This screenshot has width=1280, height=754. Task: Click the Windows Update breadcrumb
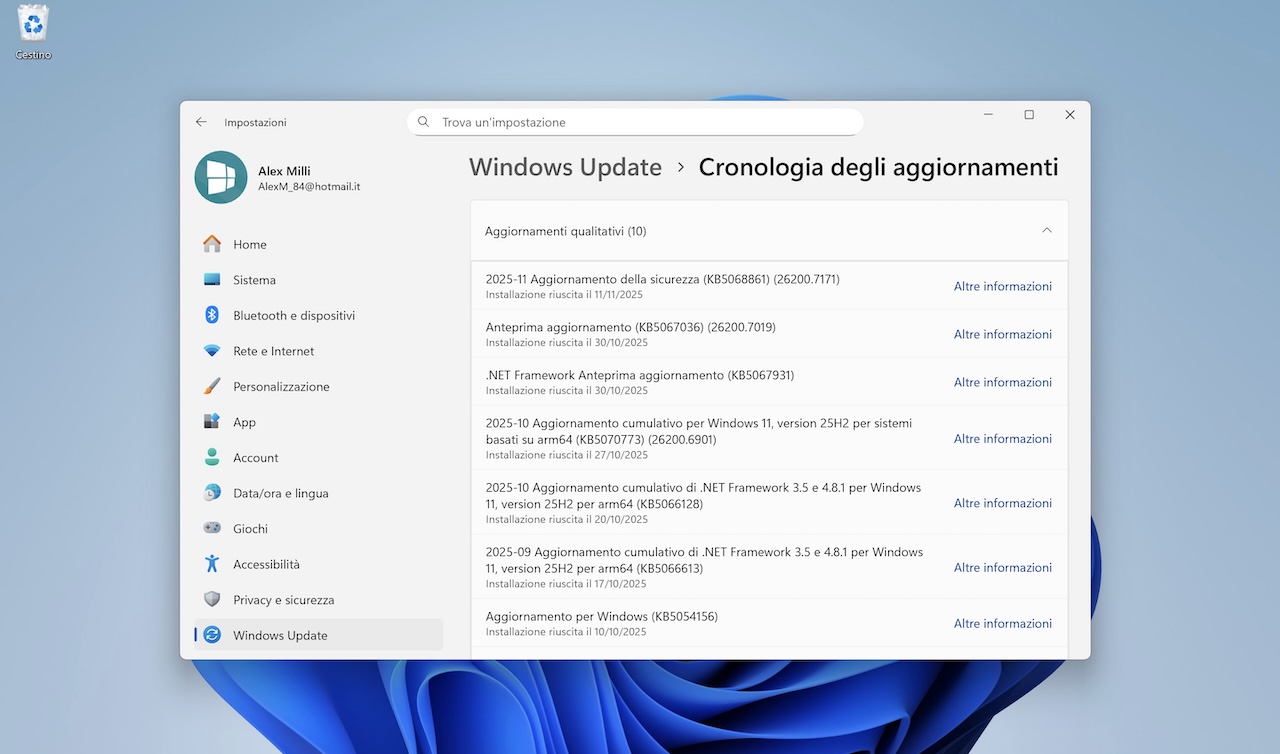point(565,167)
